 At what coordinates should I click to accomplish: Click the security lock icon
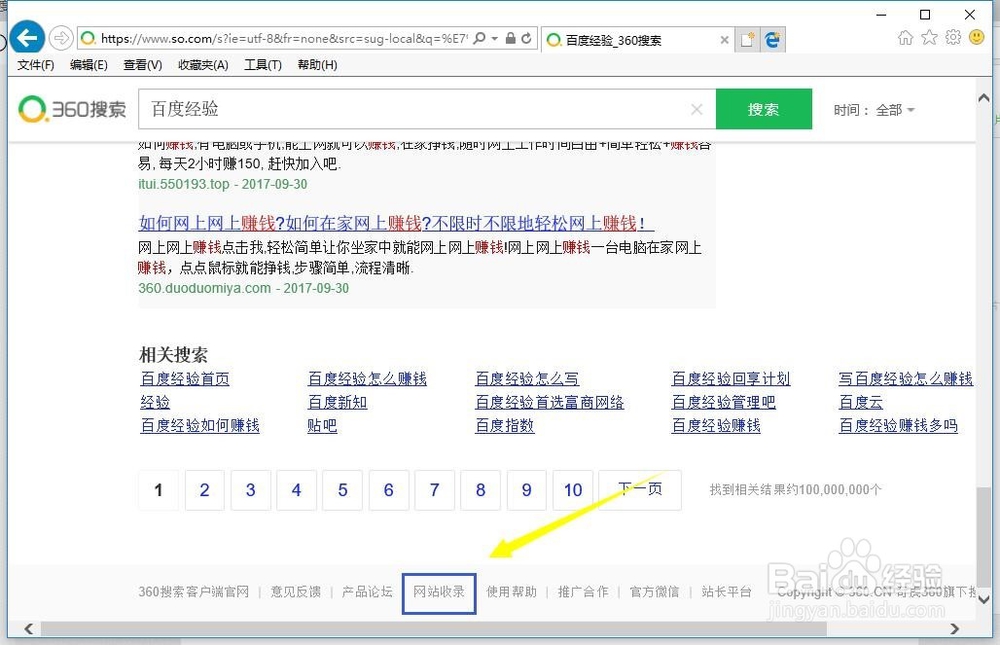point(510,38)
